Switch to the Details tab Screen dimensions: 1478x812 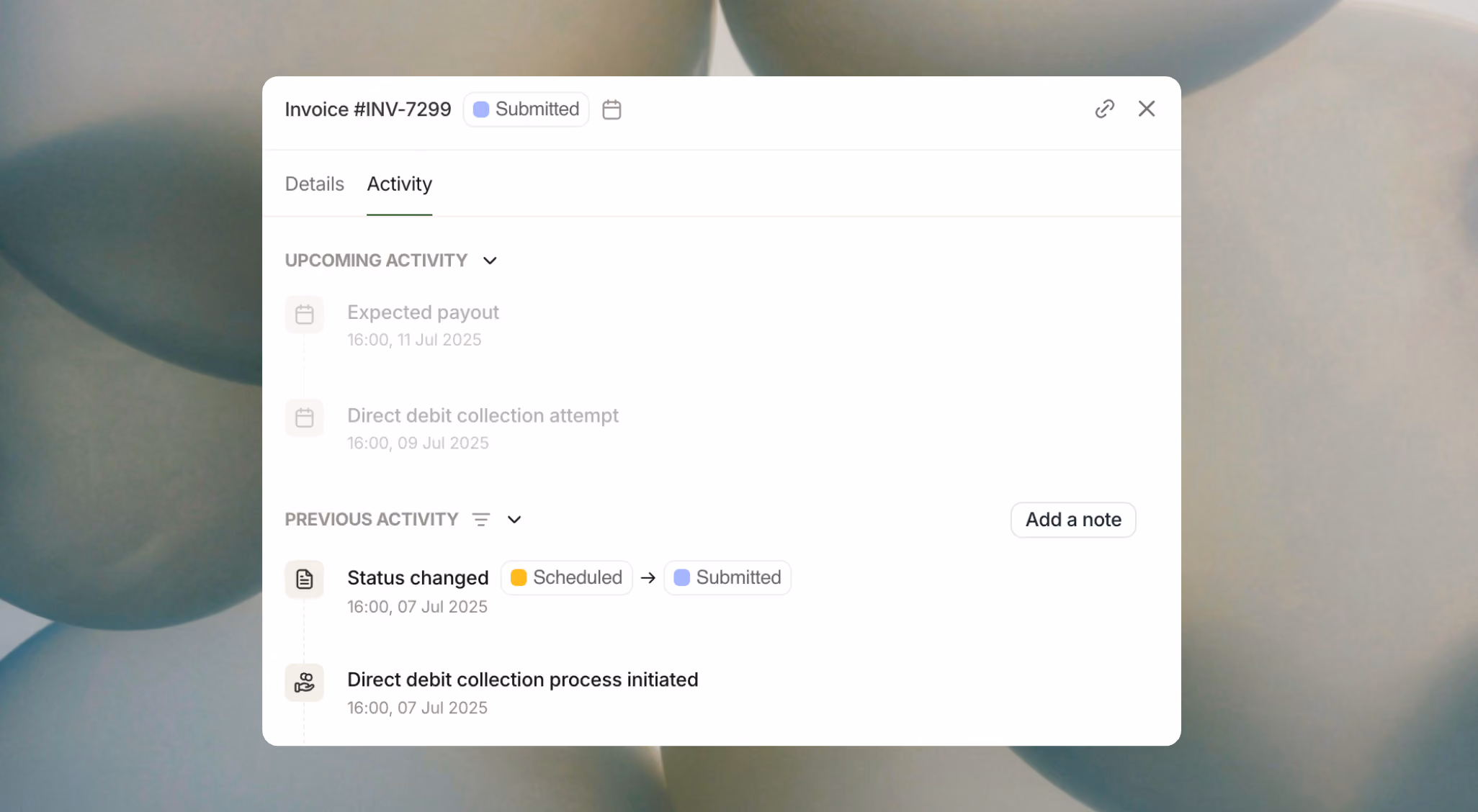[x=315, y=184]
